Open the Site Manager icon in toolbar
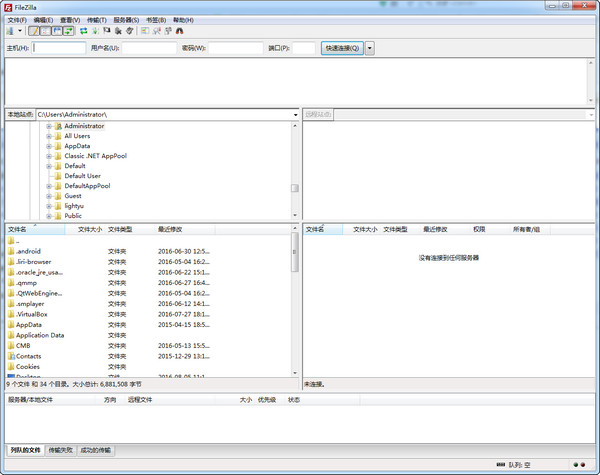Viewport: 600px width, 475px height. (9, 31)
